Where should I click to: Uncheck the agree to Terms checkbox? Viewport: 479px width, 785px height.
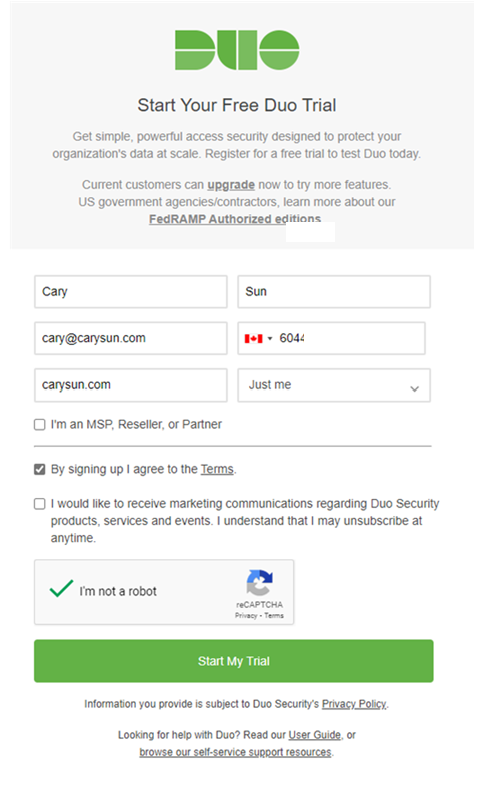pos(40,469)
